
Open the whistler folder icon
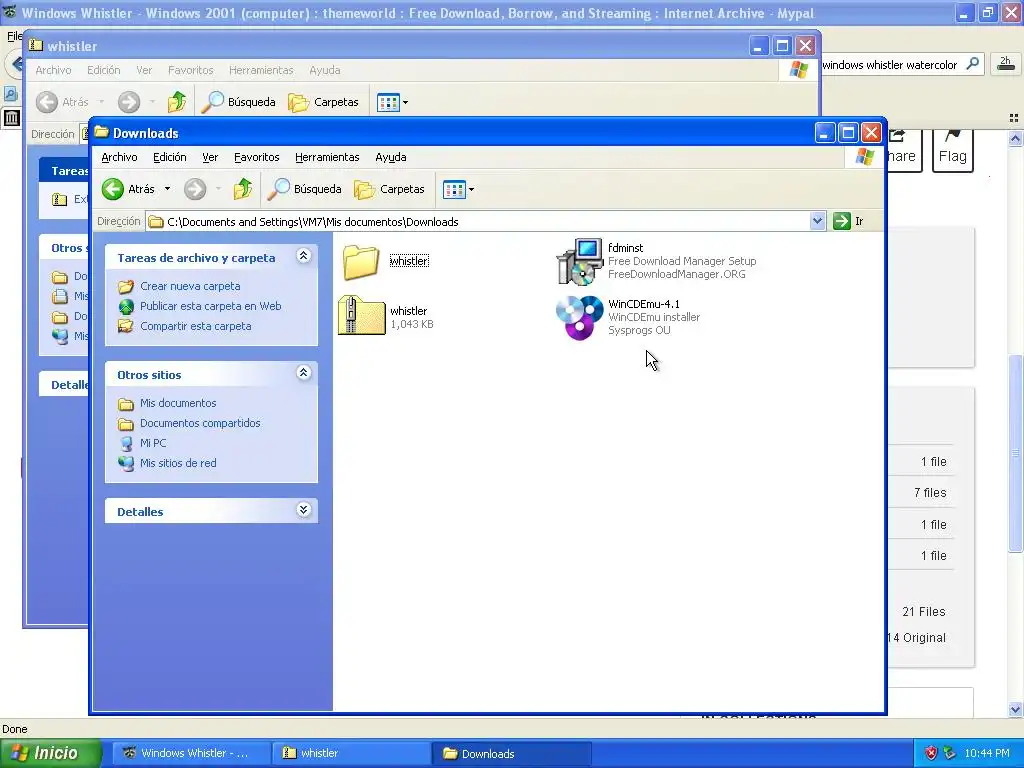361,262
